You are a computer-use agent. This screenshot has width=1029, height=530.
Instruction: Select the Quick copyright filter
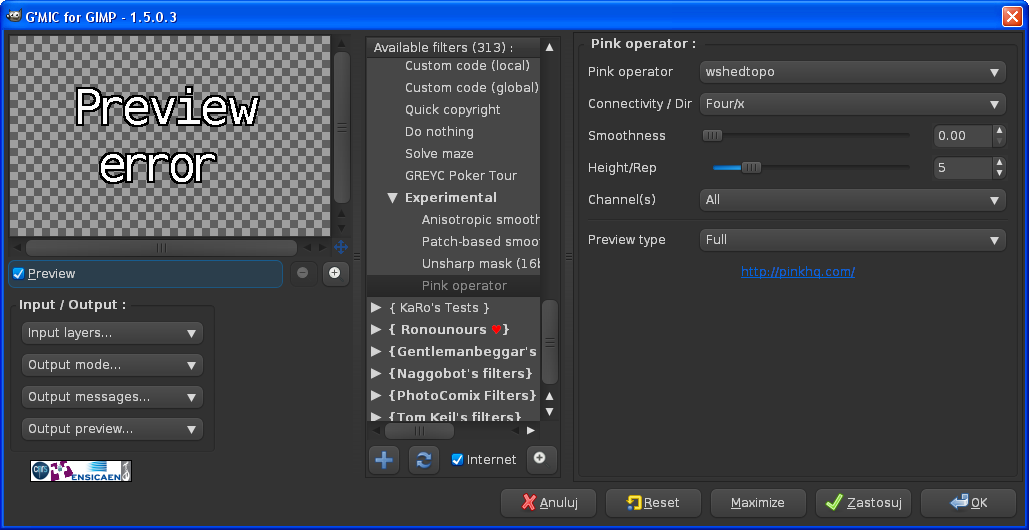point(453,110)
